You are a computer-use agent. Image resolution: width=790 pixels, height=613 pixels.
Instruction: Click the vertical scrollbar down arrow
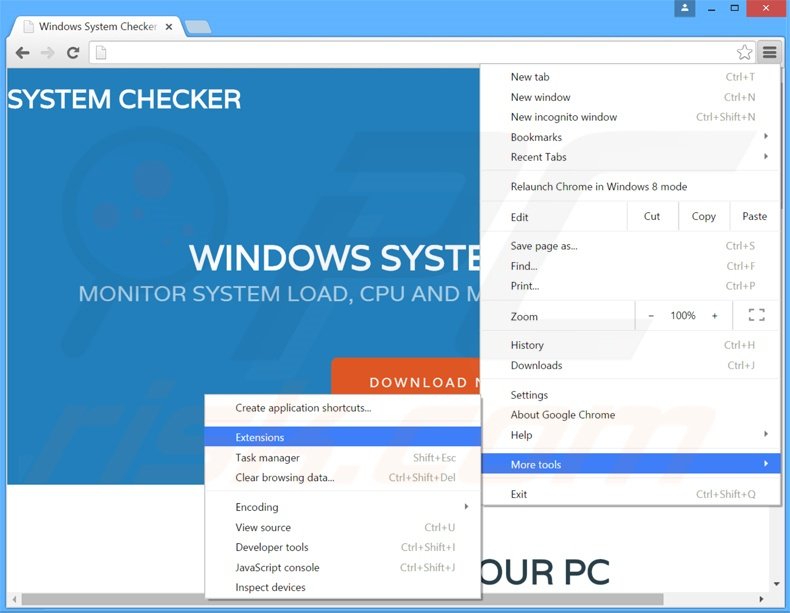point(776,584)
